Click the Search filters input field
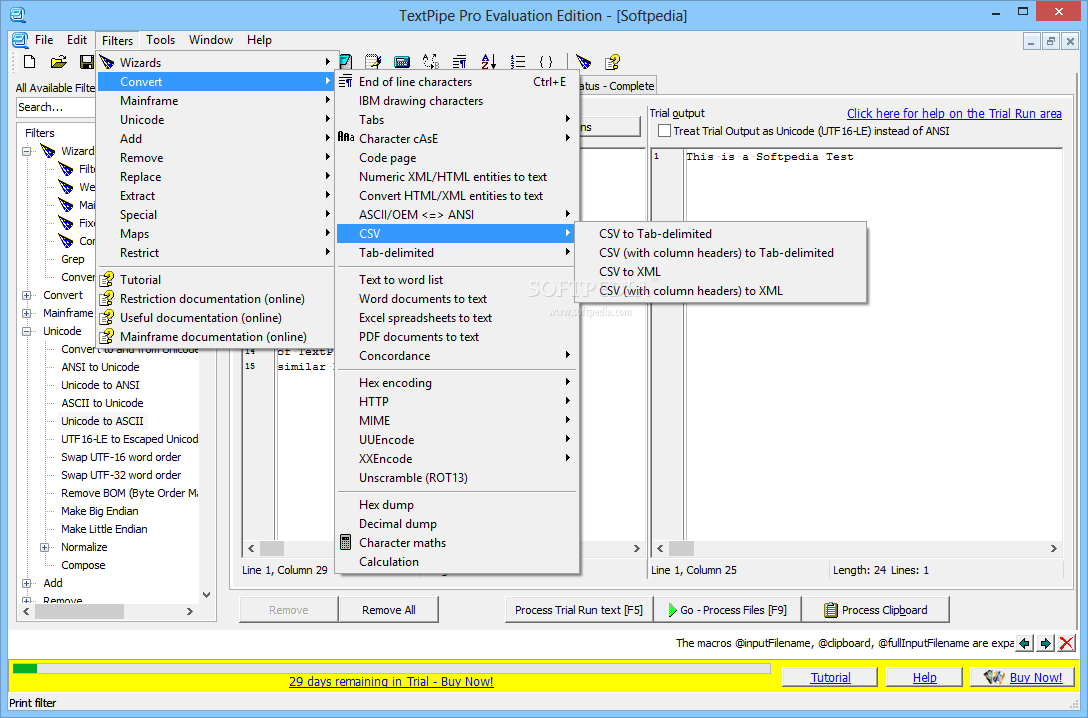1088x718 pixels. click(56, 107)
